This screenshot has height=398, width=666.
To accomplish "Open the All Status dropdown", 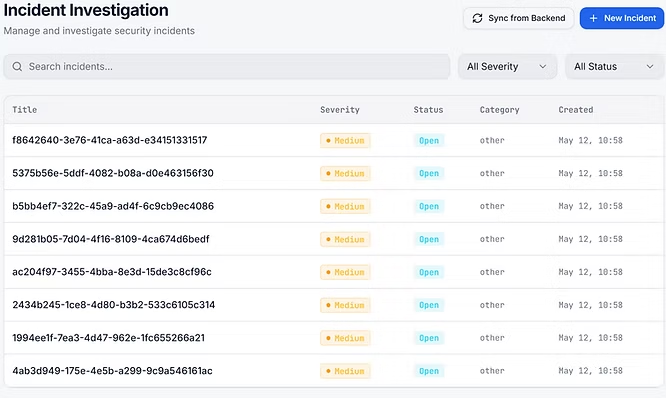I will click(614, 67).
